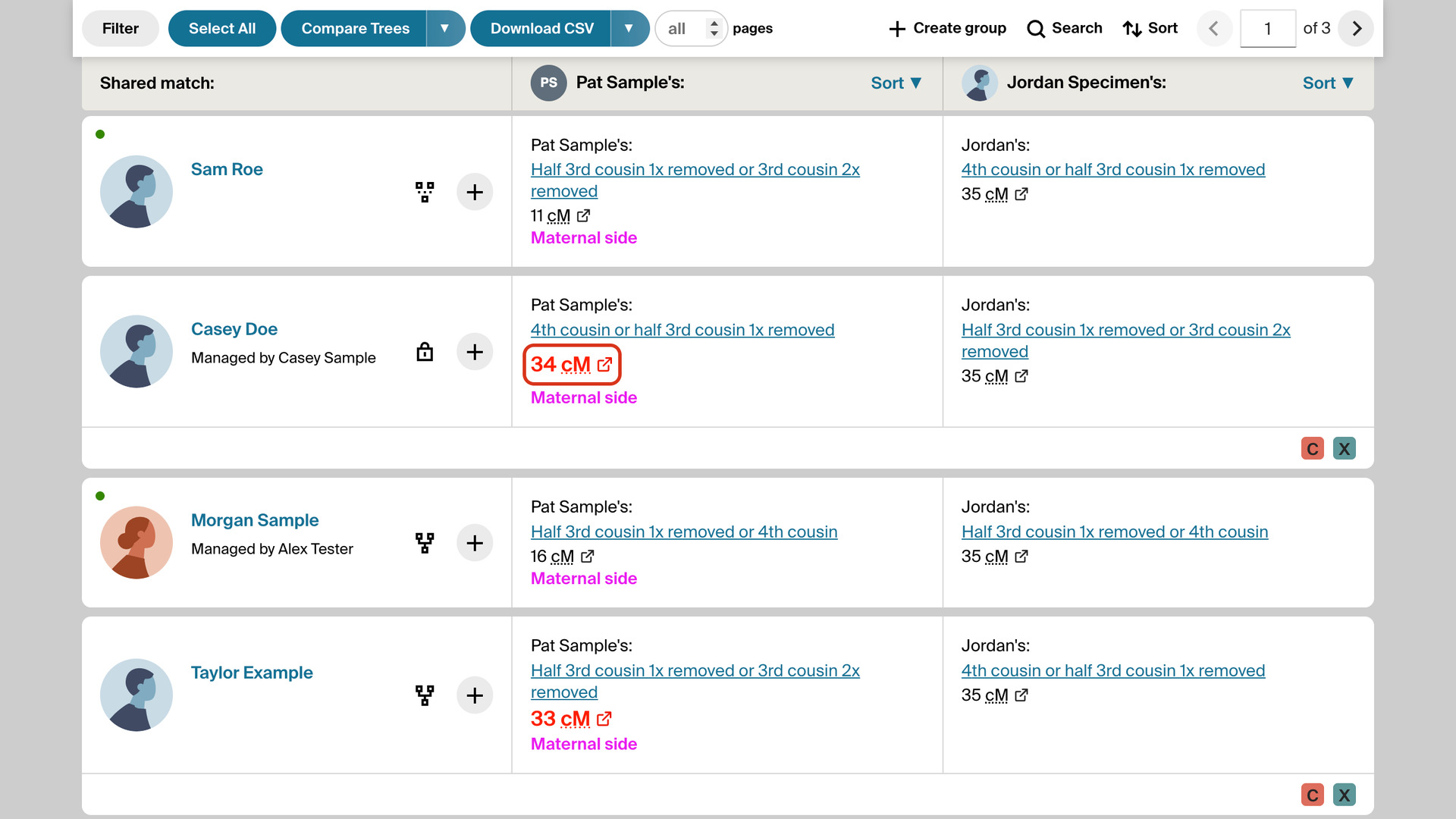Open external link beside 11 cM

pos(583,216)
